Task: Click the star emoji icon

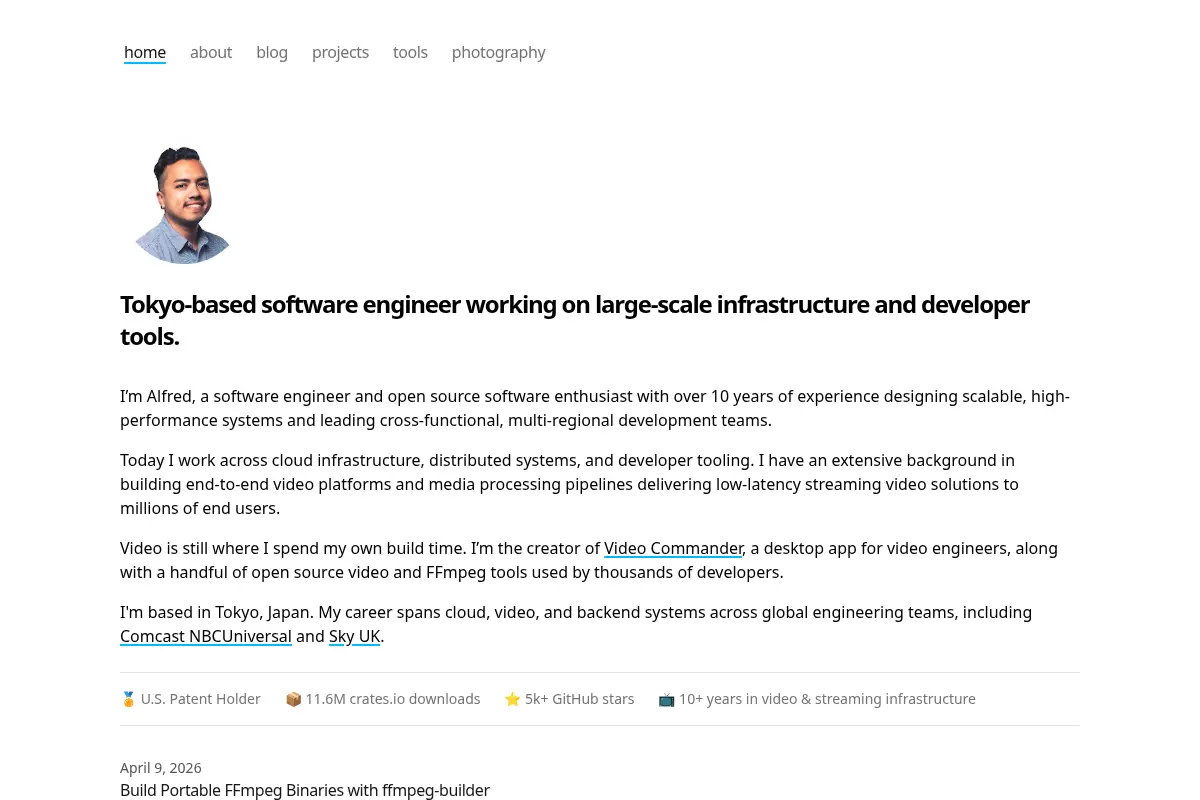Action: tap(512, 699)
